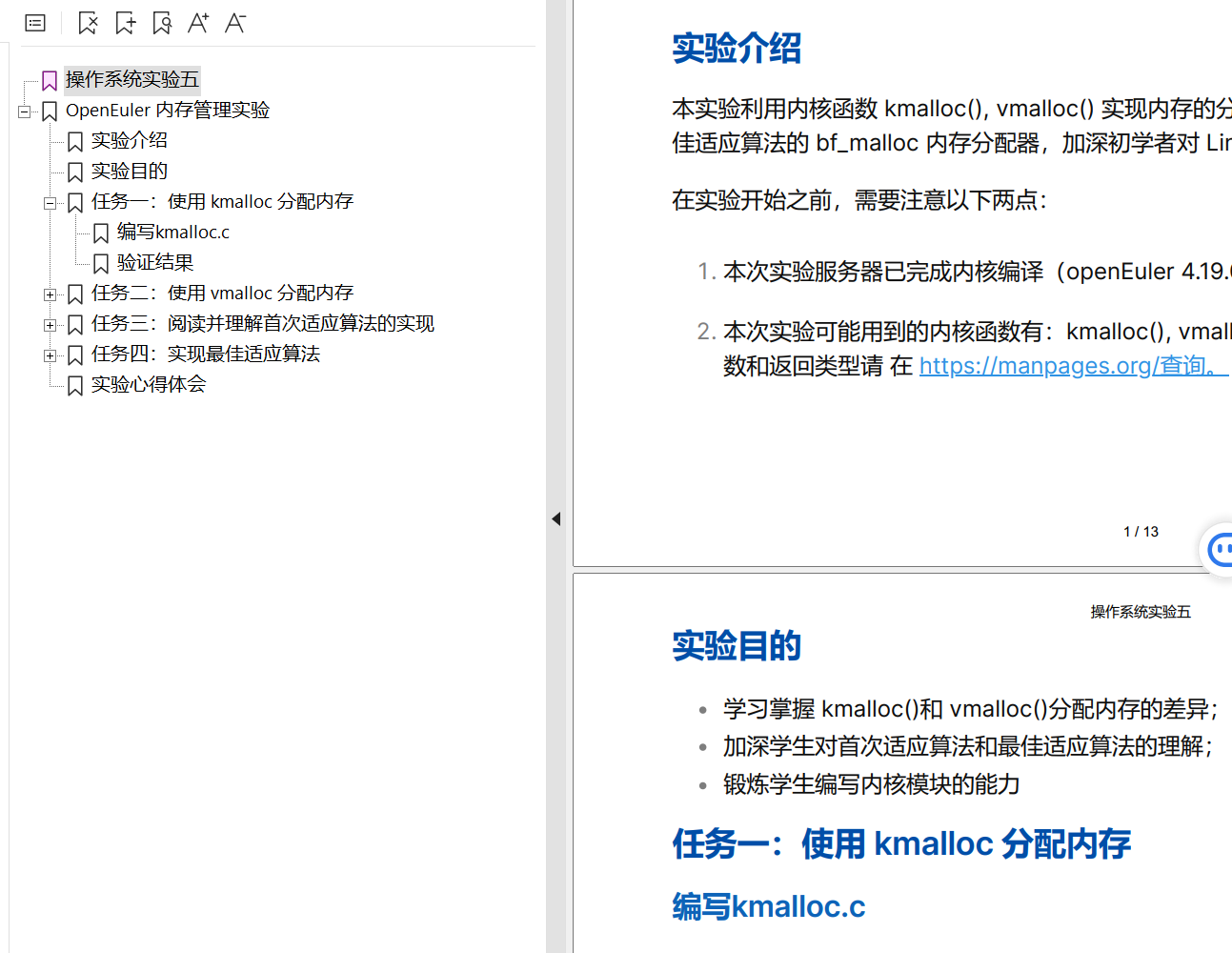Go to the 编写kmalloc.c bookmark
Viewport: 1232px width, 953px height.
coord(173,233)
